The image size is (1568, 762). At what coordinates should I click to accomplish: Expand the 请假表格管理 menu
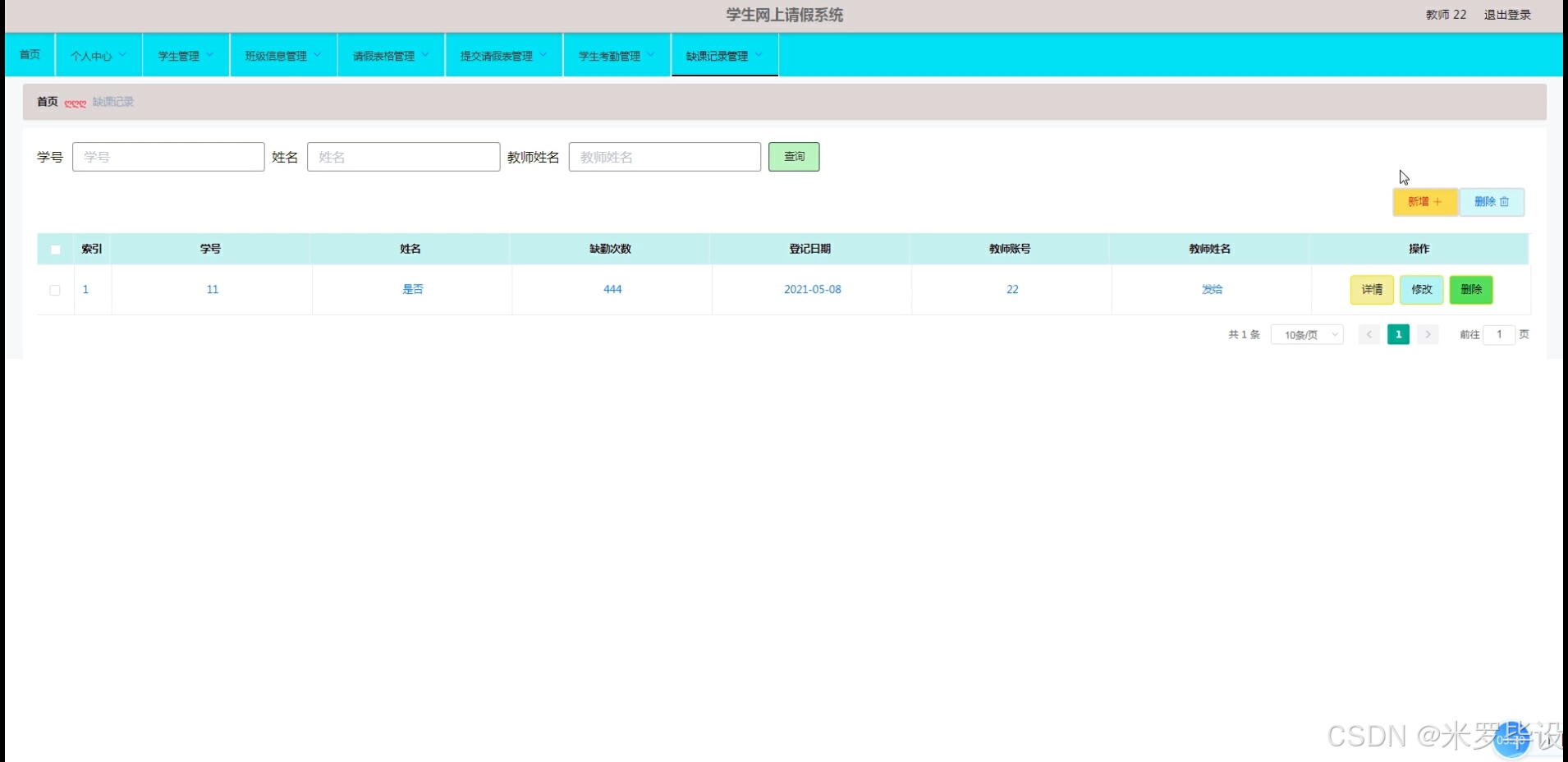click(x=391, y=55)
